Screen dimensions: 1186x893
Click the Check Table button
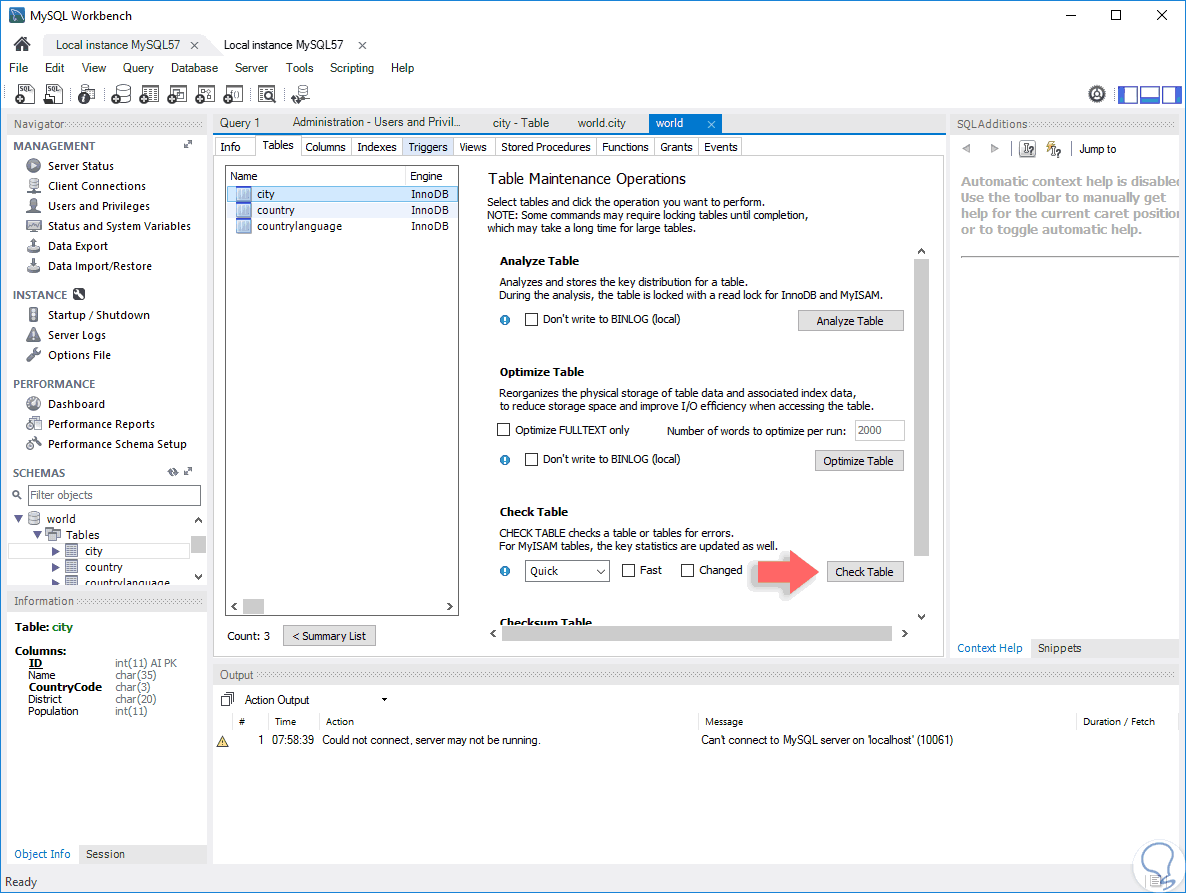(865, 572)
